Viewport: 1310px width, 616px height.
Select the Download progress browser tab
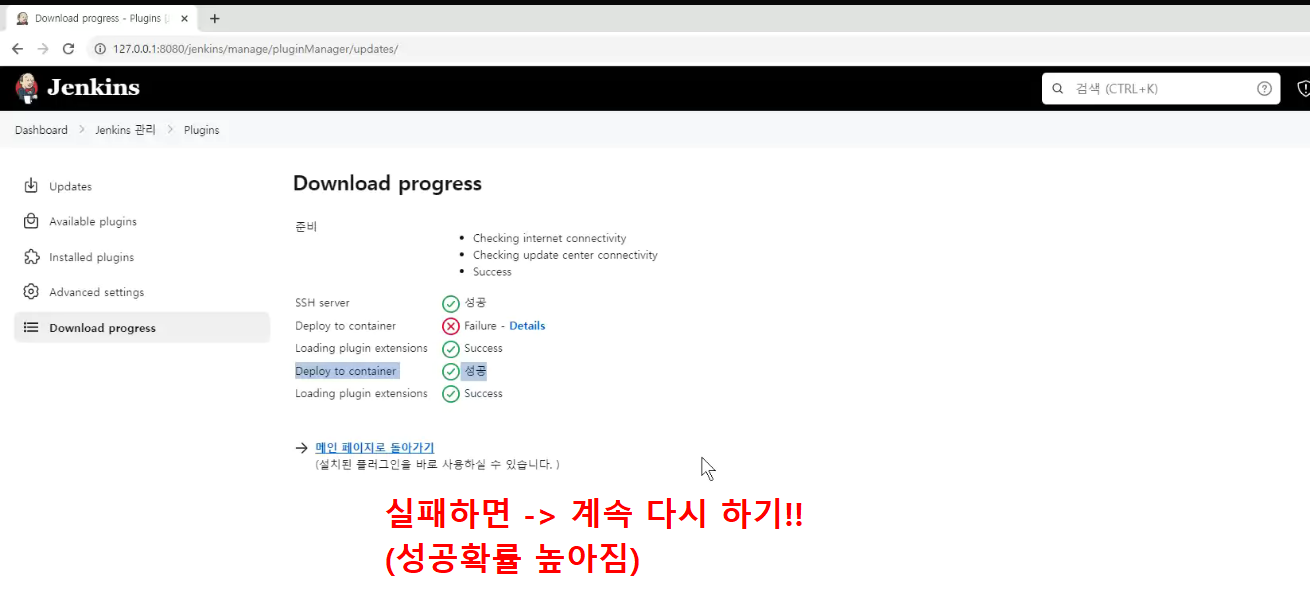point(100,18)
